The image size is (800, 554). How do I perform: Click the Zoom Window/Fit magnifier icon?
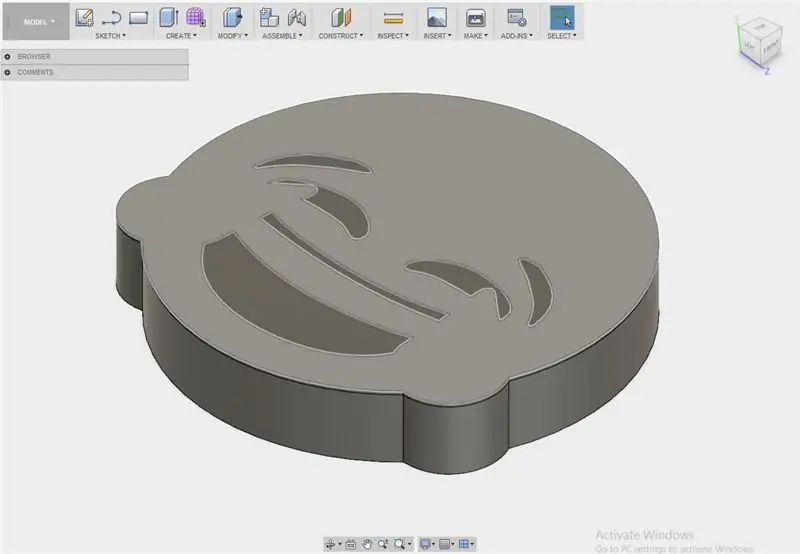[x=399, y=544]
